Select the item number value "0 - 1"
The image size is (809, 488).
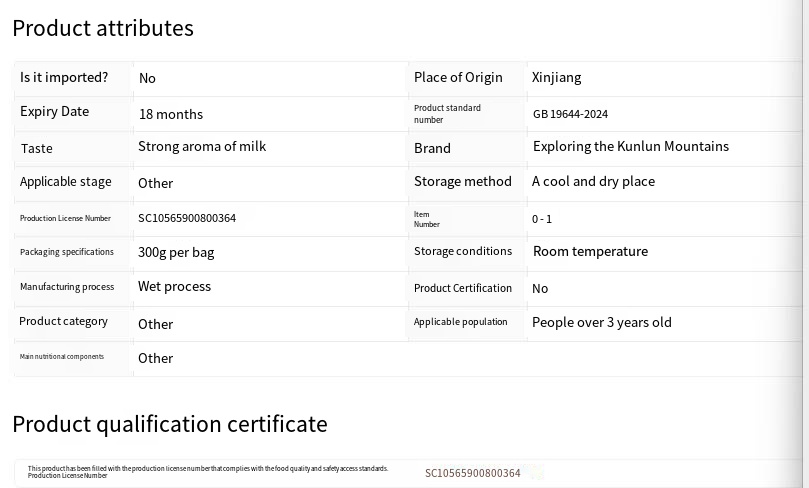(x=542, y=219)
